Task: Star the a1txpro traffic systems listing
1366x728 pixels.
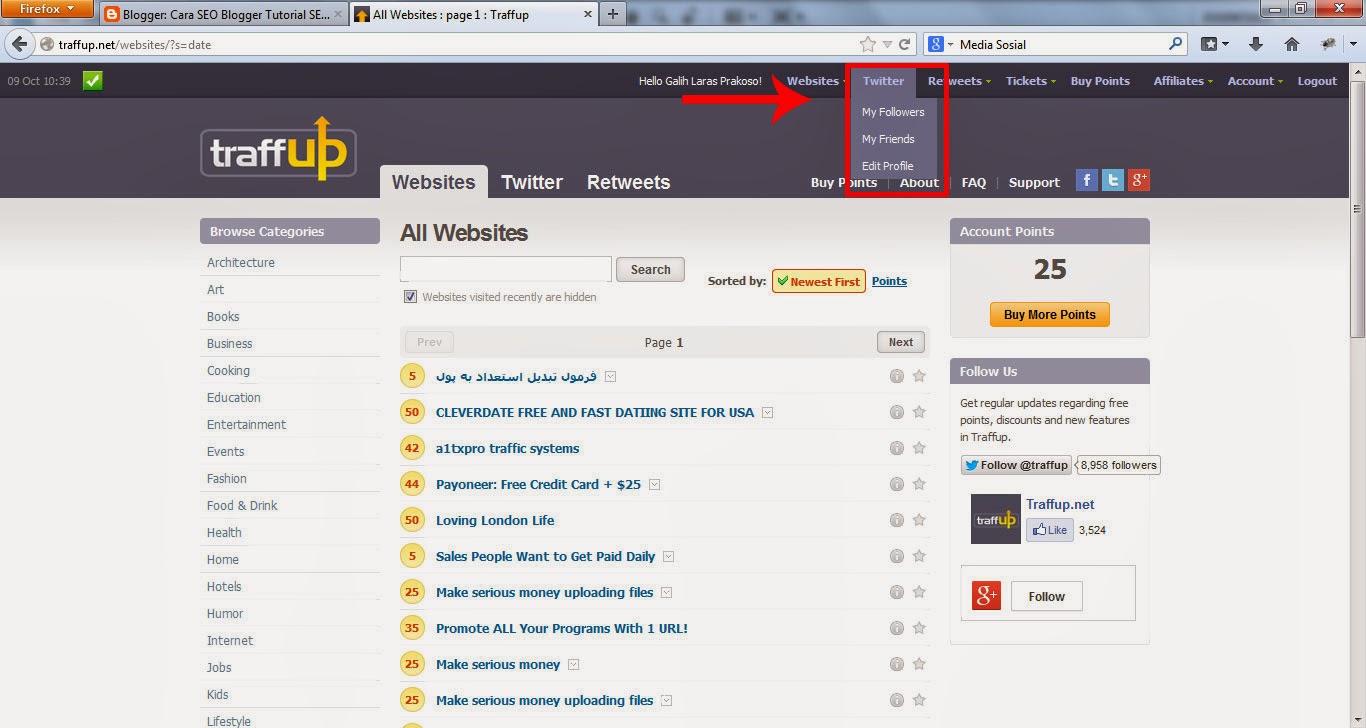Action: tap(919, 448)
